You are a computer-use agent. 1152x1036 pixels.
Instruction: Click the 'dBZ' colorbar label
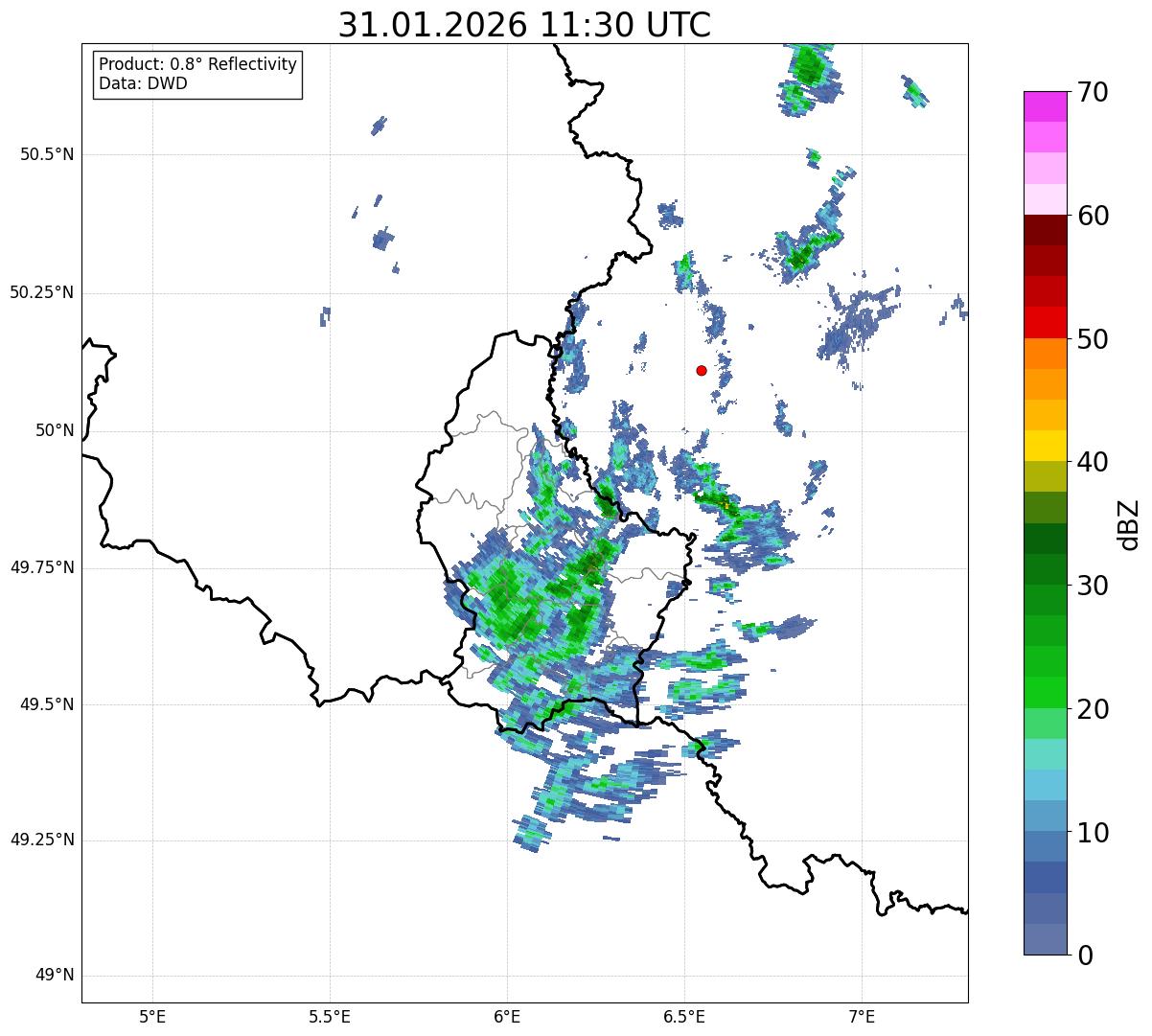[1129, 524]
